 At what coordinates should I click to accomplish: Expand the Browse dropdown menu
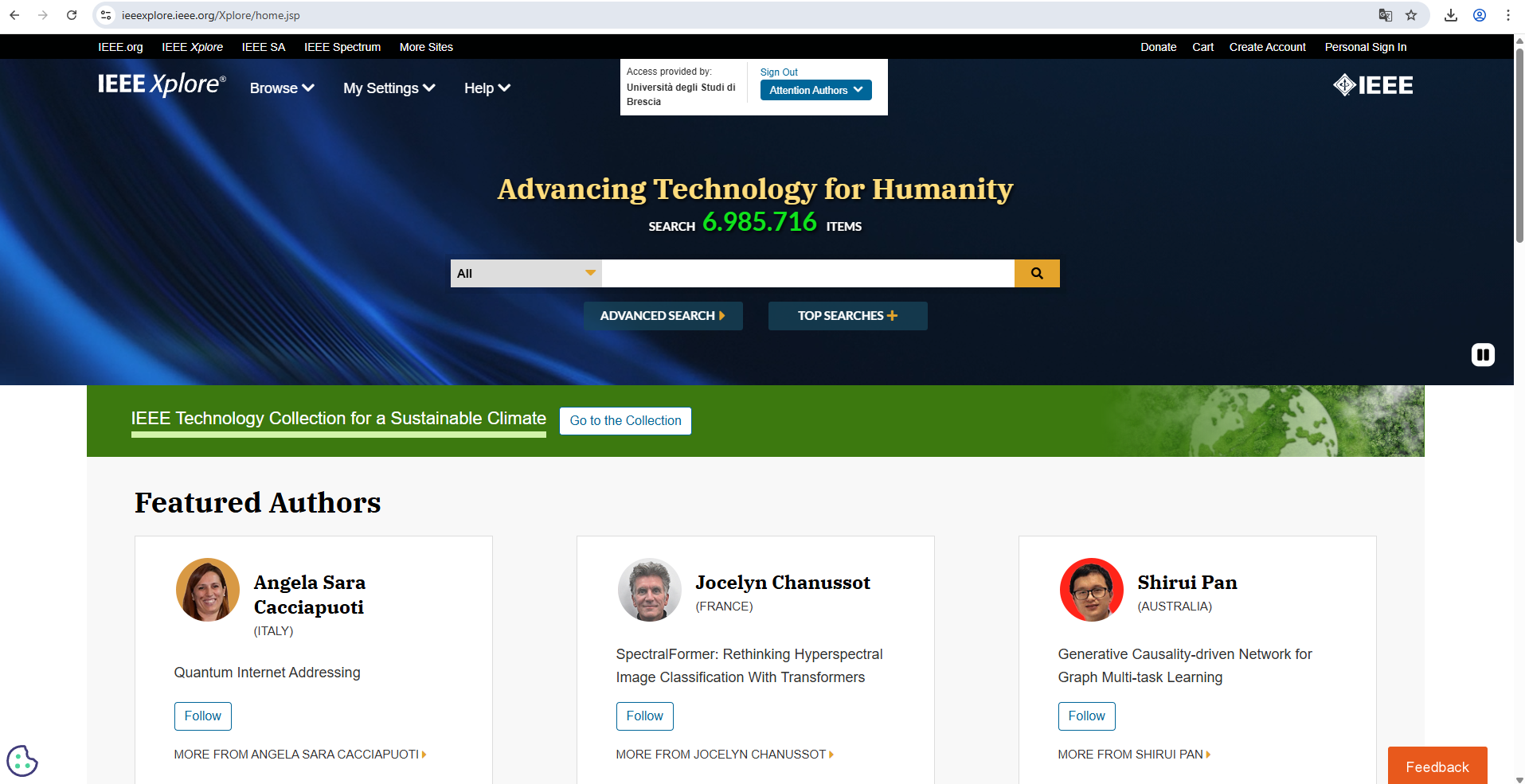(x=282, y=88)
